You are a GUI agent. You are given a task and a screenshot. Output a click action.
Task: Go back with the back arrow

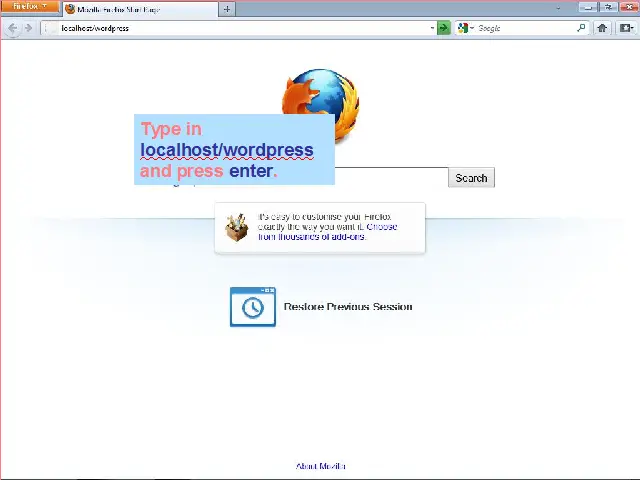click(13, 28)
